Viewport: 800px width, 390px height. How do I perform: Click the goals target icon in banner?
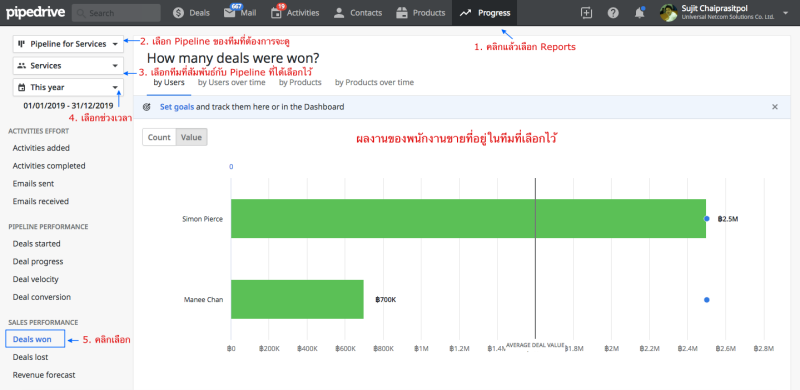coord(147,107)
